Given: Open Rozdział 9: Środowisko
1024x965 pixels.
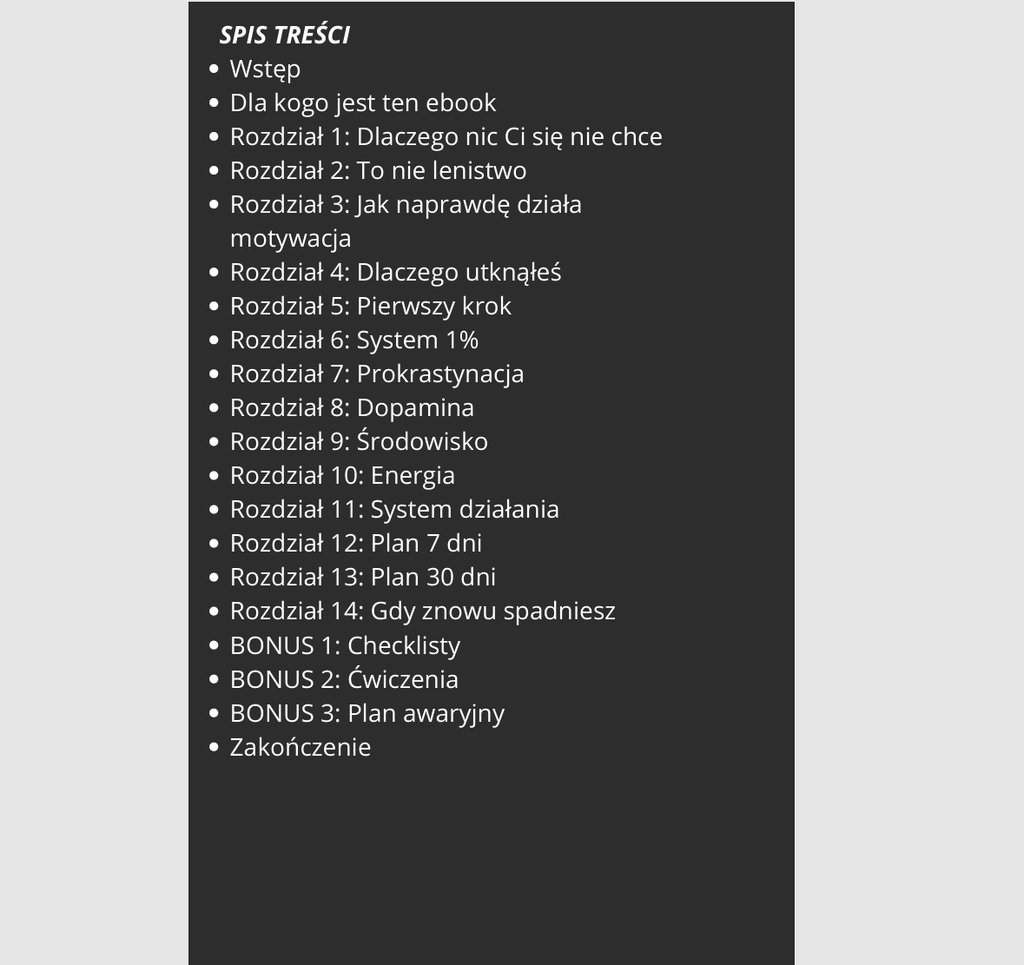Looking at the screenshot, I should 359,442.
